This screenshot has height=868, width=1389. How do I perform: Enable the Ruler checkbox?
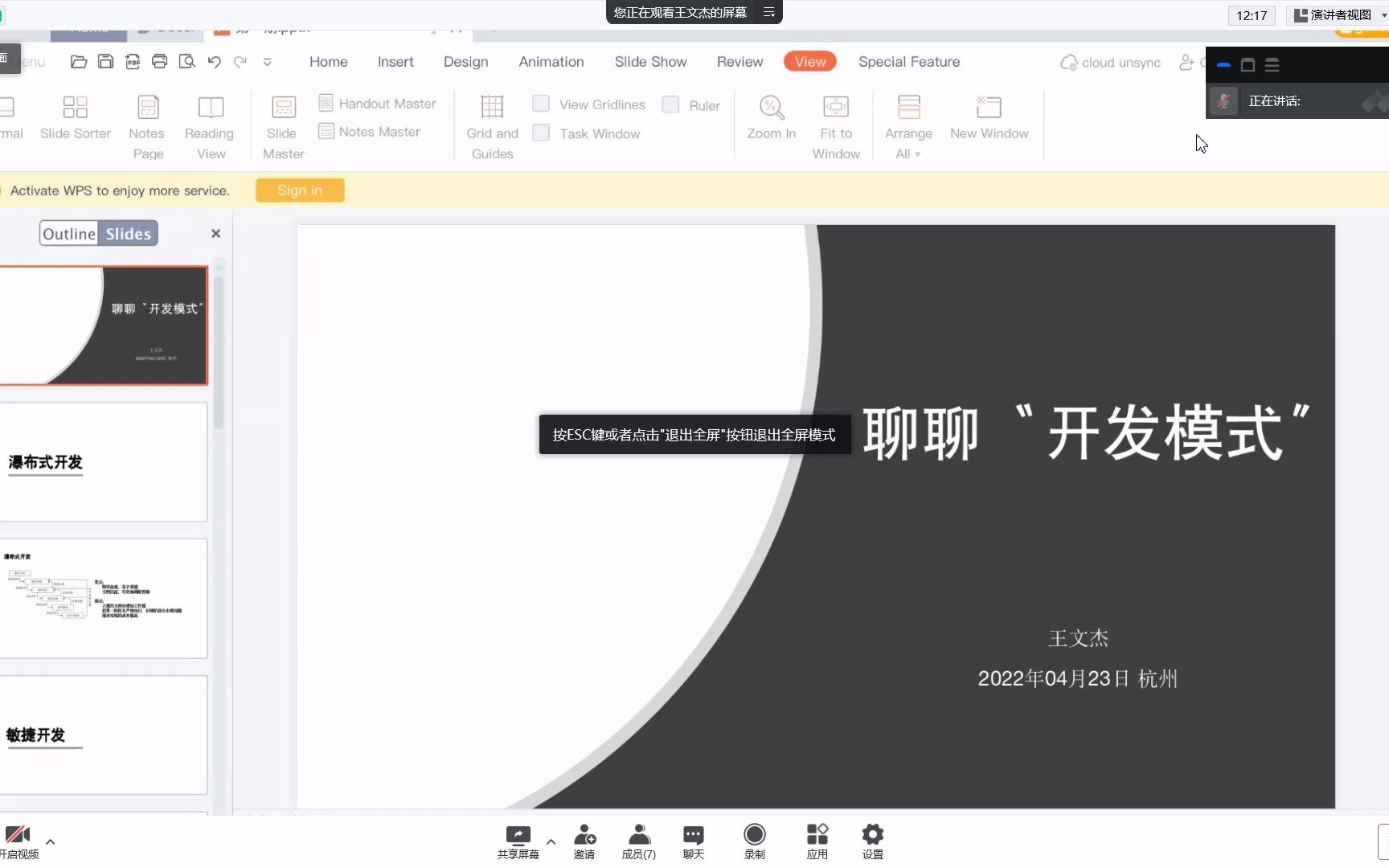click(670, 104)
